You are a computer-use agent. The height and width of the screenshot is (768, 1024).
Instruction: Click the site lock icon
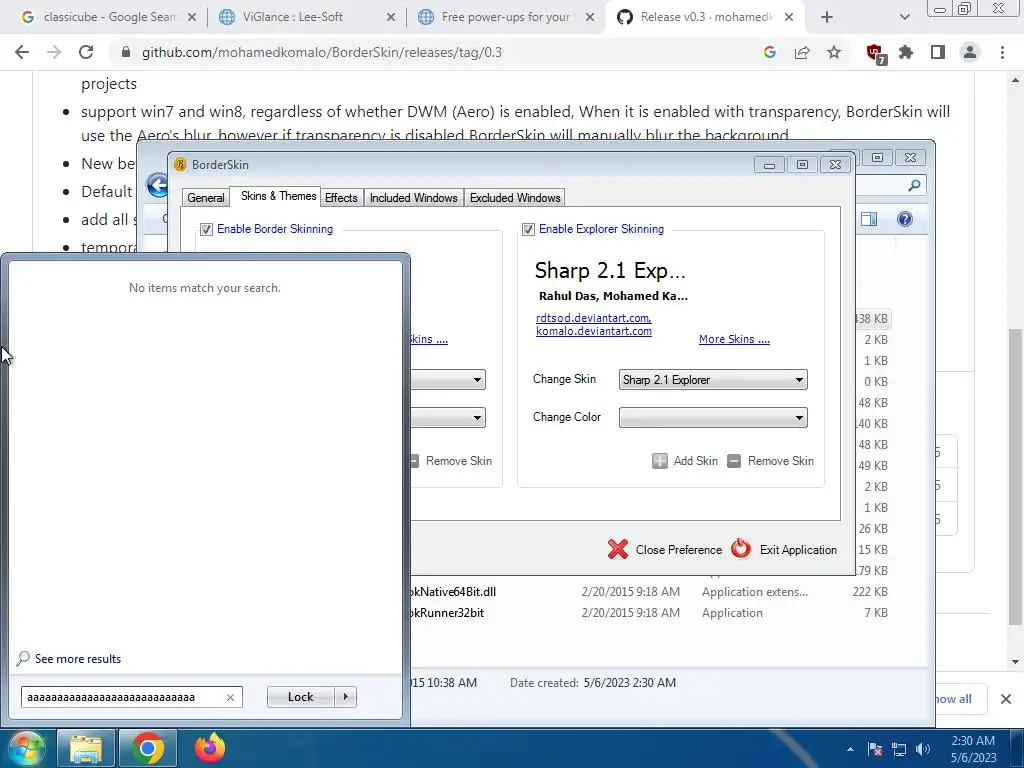pos(126,52)
